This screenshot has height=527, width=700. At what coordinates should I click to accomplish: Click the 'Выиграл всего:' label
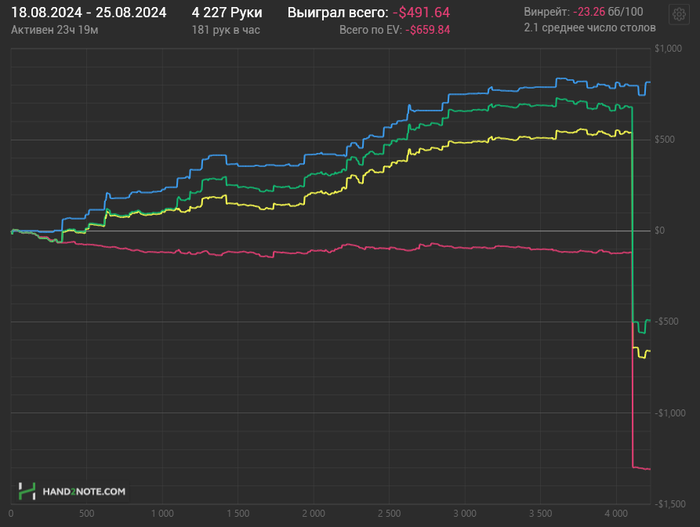pos(338,13)
